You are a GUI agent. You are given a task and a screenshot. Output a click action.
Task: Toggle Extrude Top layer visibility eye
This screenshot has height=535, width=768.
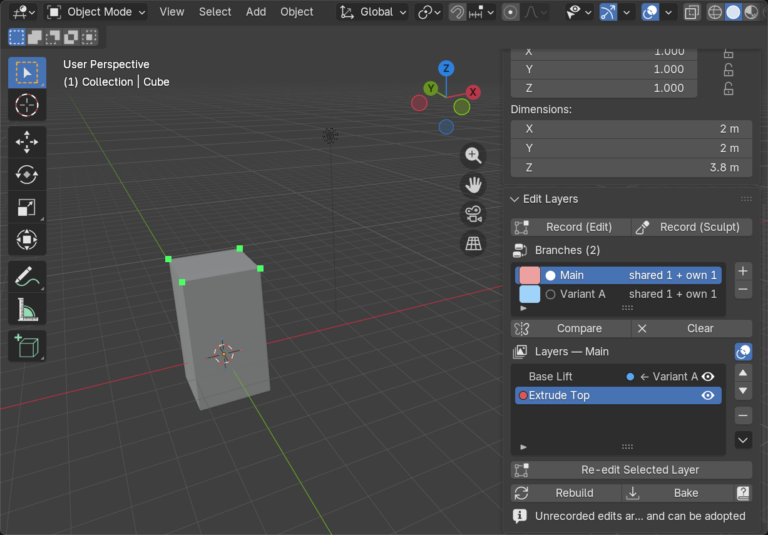[x=708, y=395]
